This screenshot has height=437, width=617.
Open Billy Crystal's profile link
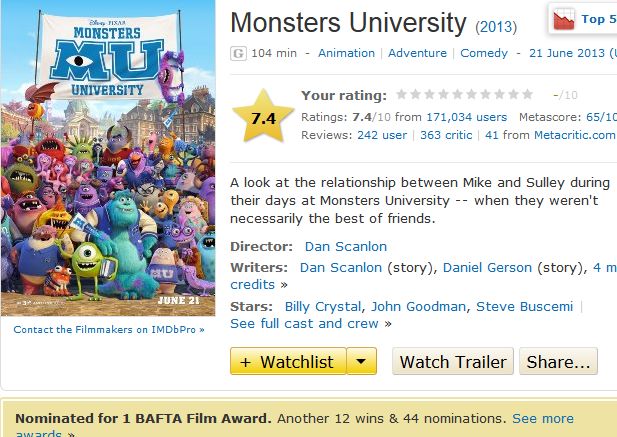click(x=321, y=306)
